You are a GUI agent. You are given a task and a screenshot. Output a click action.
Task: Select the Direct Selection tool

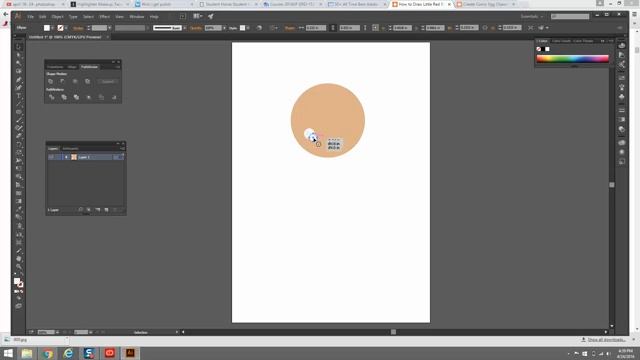coord(19,55)
